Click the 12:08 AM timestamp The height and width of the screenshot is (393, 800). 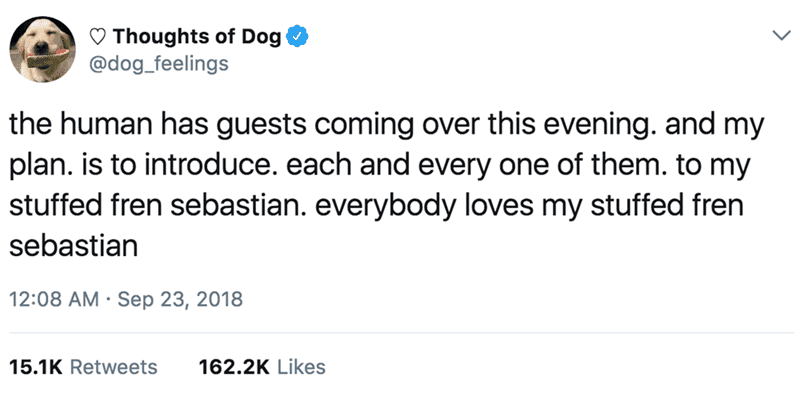pyautogui.click(x=54, y=299)
